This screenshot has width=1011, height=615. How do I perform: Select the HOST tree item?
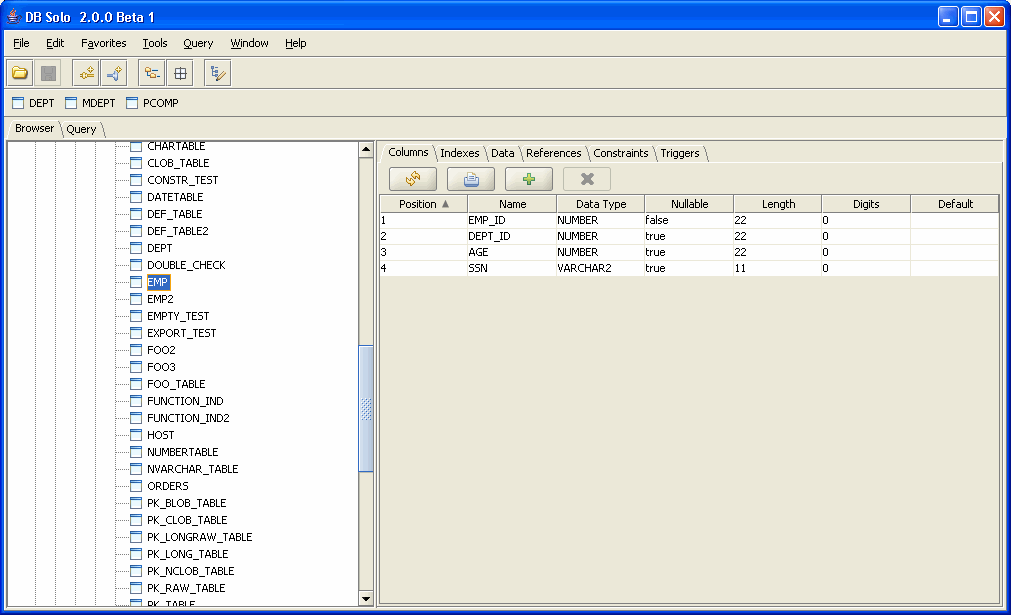click(x=161, y=435)
